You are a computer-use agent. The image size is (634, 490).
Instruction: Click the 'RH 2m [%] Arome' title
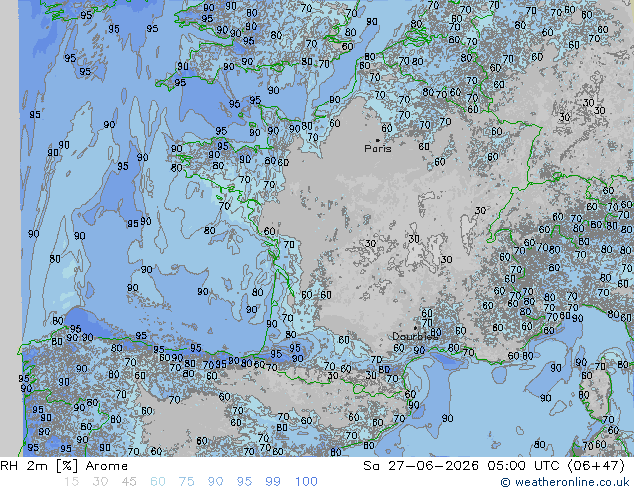64,466
